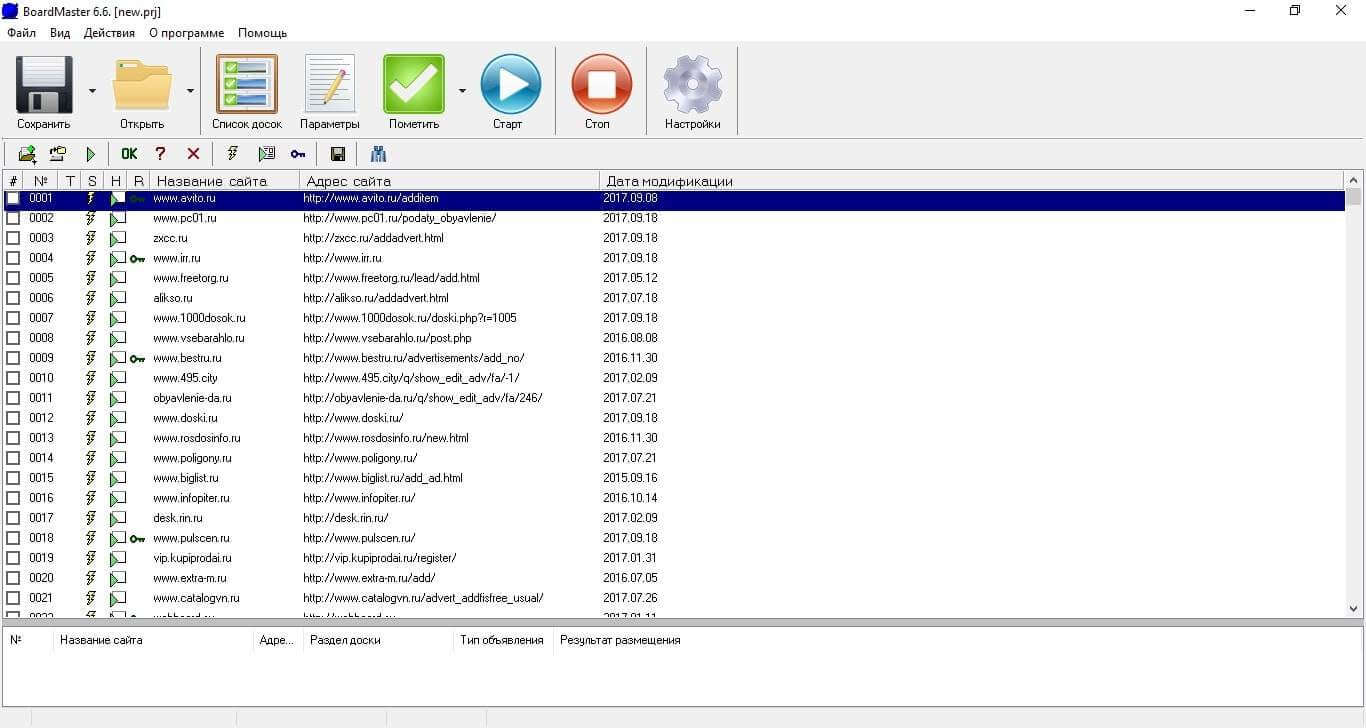Click the small green play triangle toolbar icon
1366x728 pixels.
[91, 154]
